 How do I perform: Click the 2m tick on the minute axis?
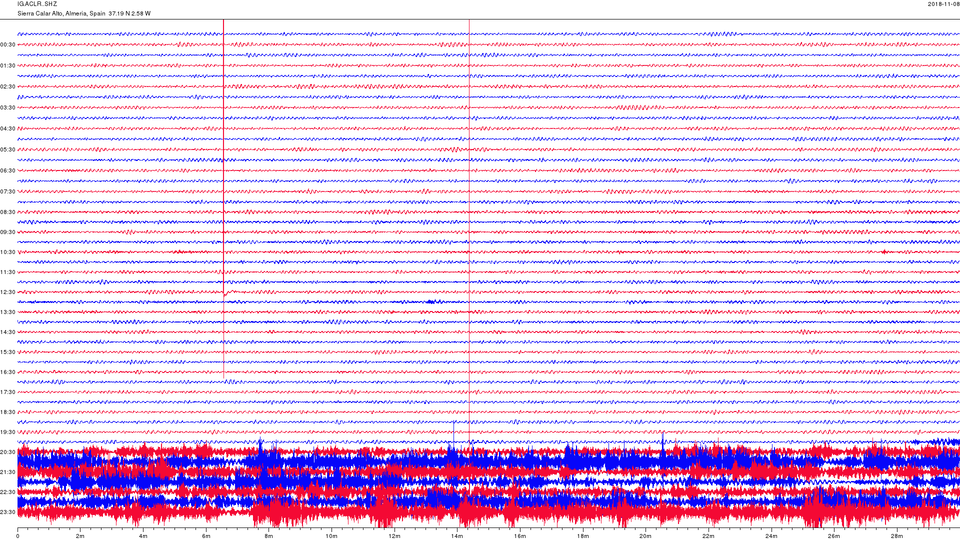[x=80, y=536]
